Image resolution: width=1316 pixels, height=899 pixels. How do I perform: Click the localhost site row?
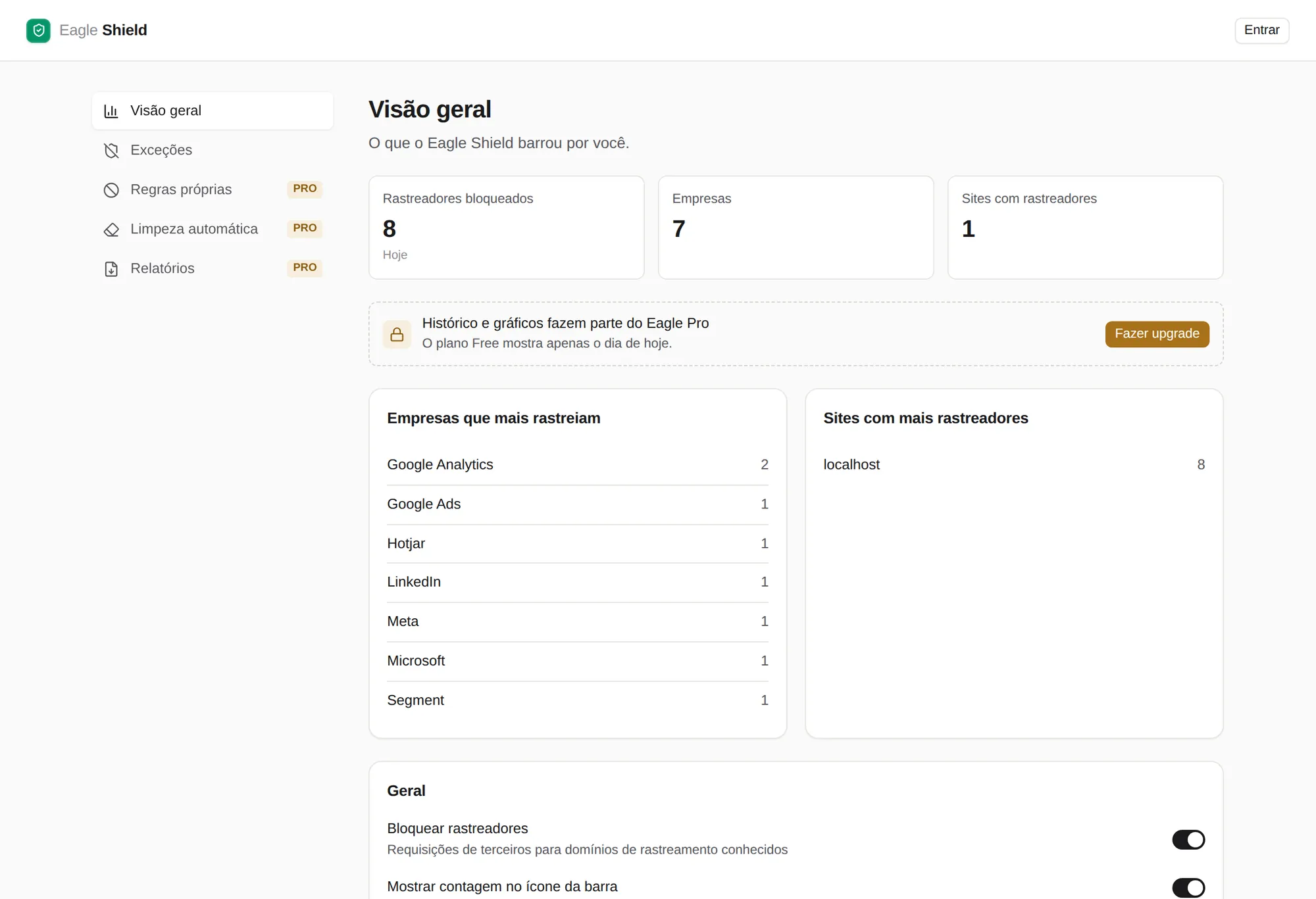point(1014,465)
